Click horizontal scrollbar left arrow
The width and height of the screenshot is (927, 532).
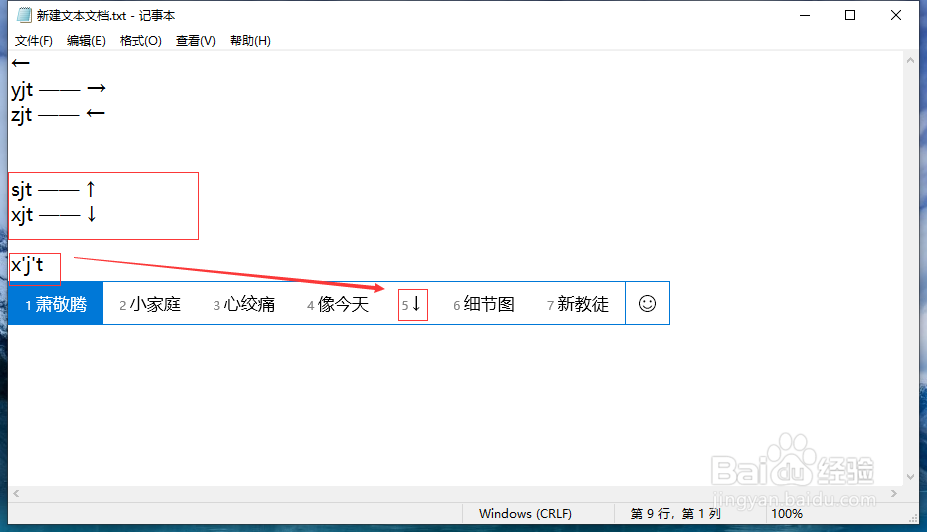pyautogui.click(x=16, y=493)
